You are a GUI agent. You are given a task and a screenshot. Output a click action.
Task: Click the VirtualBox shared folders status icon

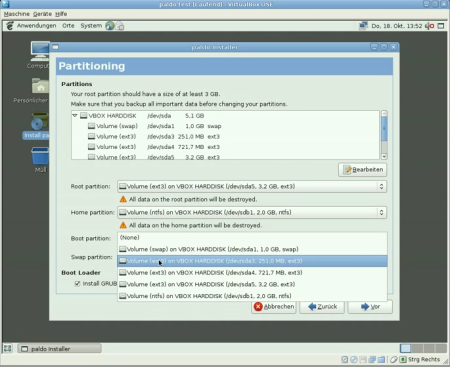click(381, 359)
